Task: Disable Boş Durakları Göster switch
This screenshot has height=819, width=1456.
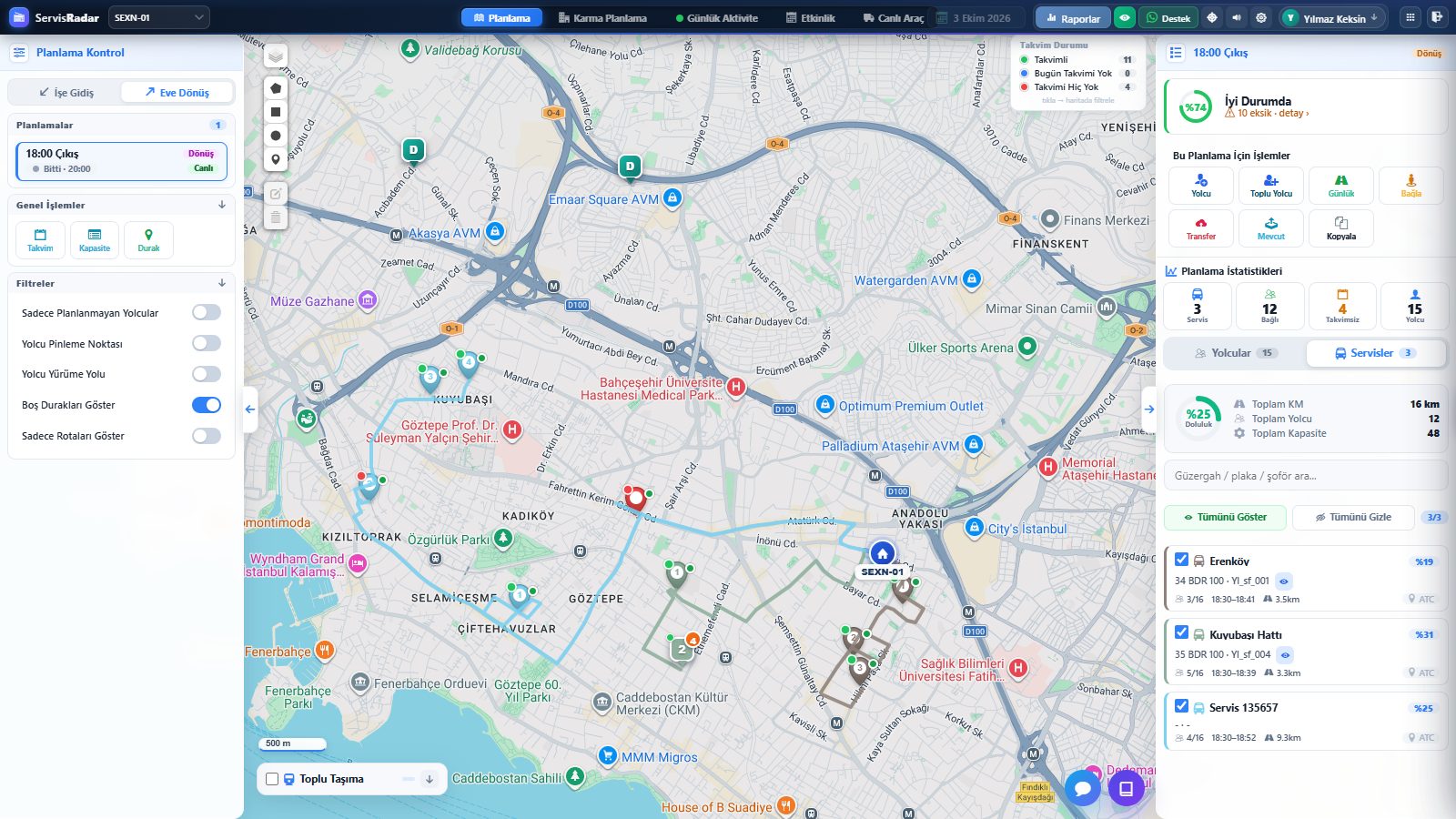Action: 207,405
